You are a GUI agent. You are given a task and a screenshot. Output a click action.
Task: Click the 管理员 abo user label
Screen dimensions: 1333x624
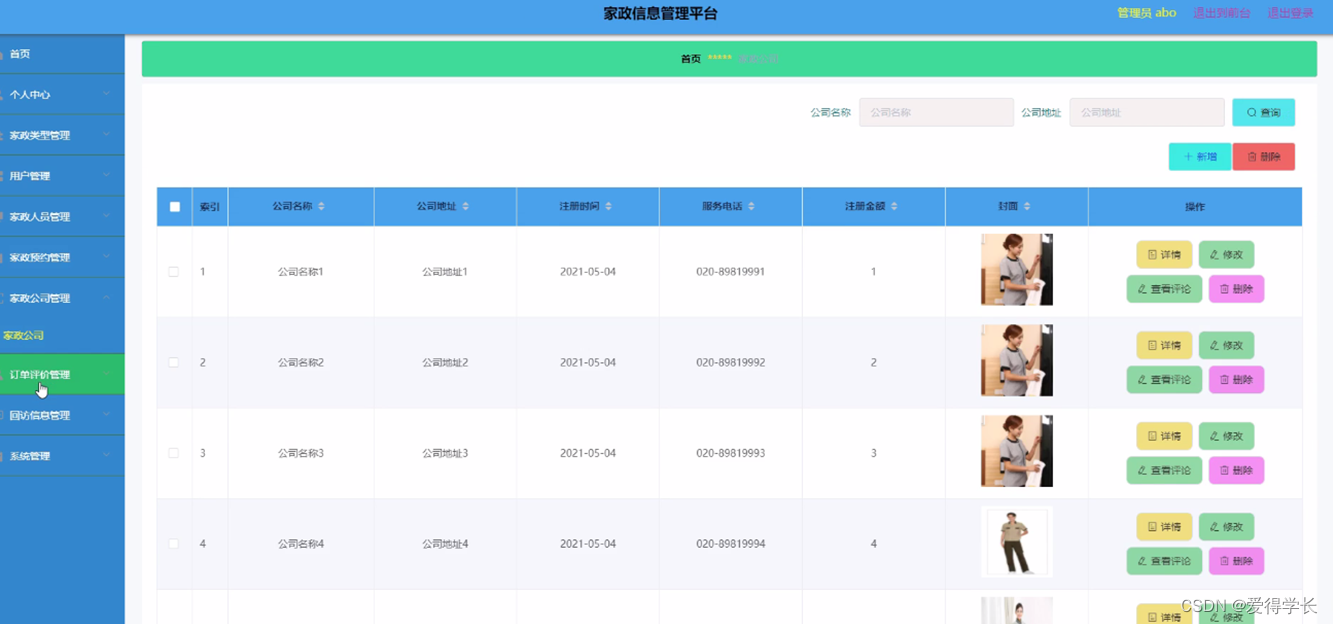pos(1146,13)
